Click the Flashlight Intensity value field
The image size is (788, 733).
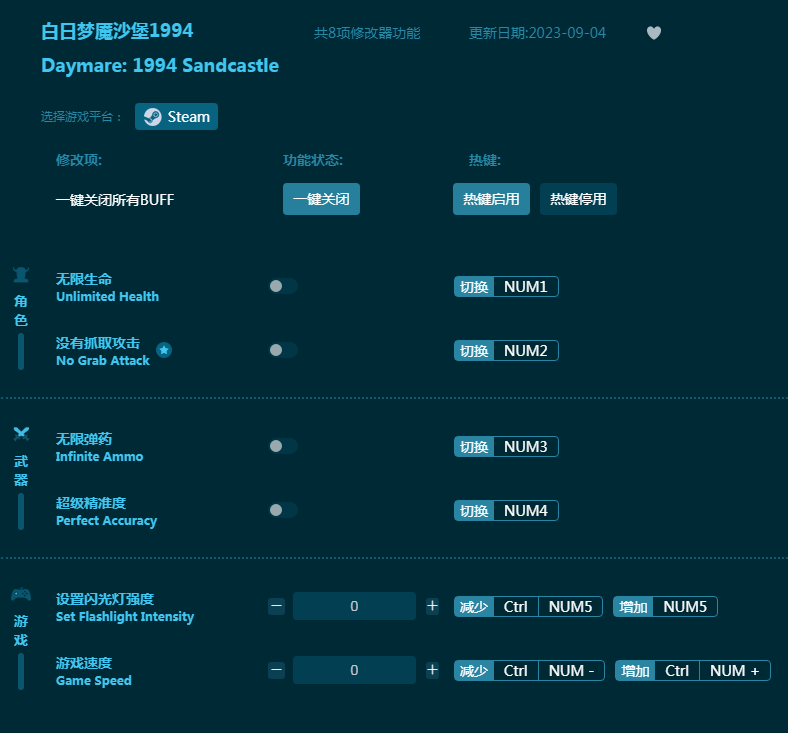click(354, 606)
